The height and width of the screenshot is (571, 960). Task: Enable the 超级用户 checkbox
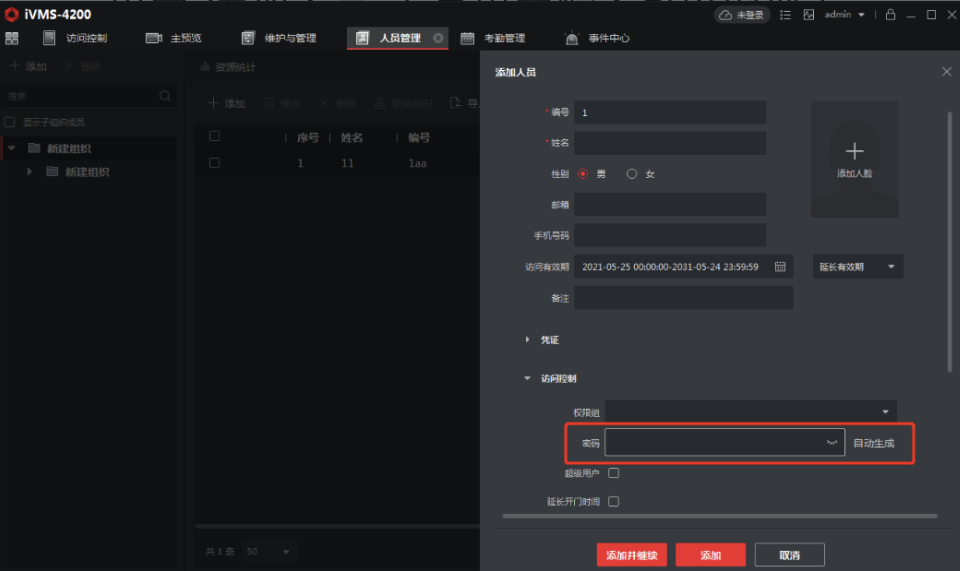coord(614,473)
